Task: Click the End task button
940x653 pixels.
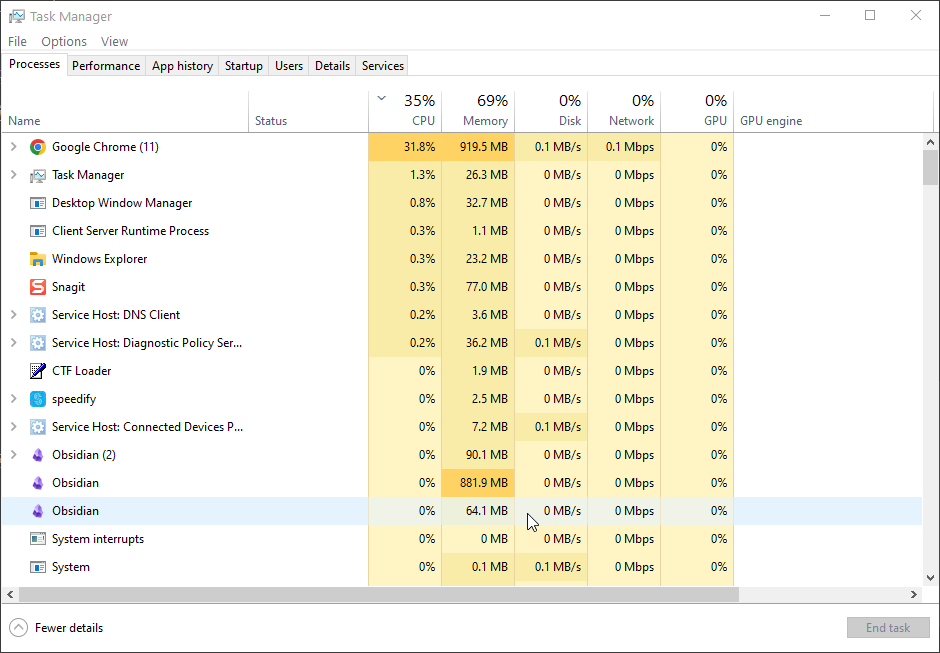Action: (x=888, y=628)
